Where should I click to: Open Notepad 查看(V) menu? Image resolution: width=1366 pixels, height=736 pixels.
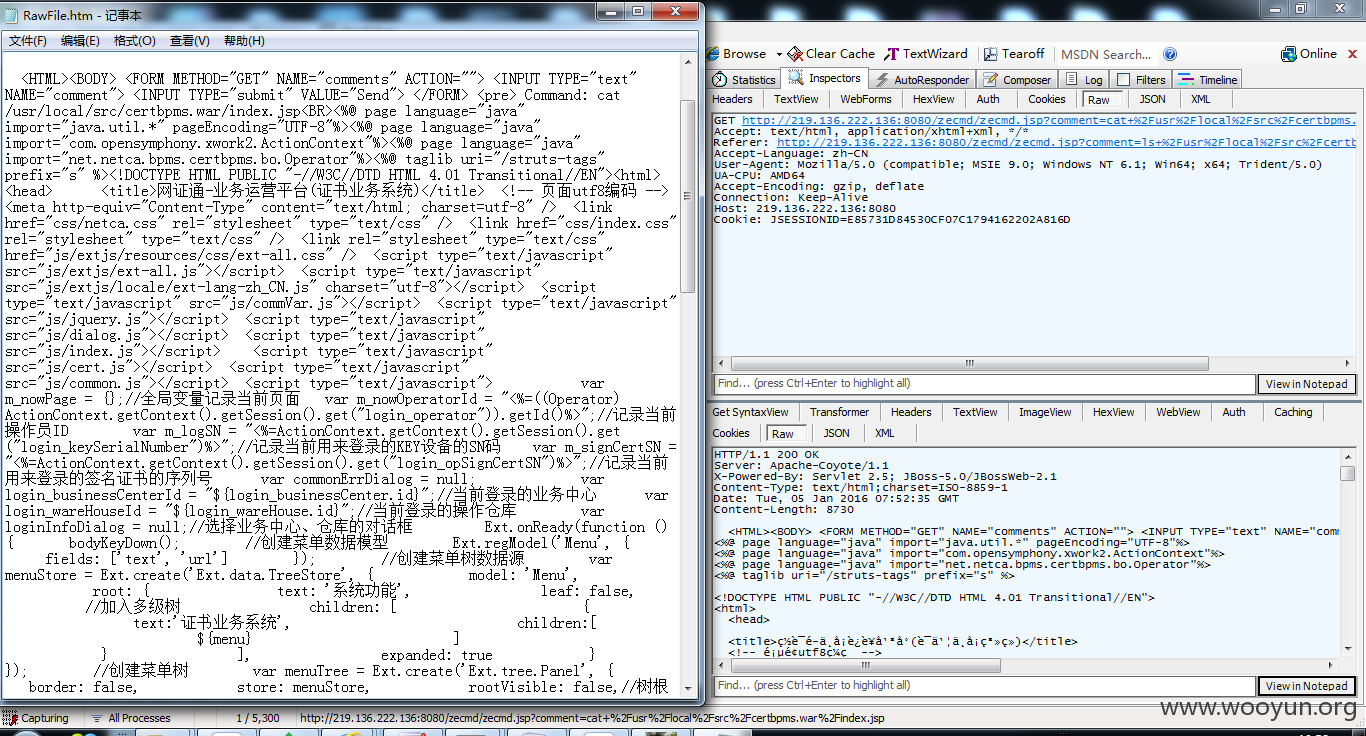(189, 41)
